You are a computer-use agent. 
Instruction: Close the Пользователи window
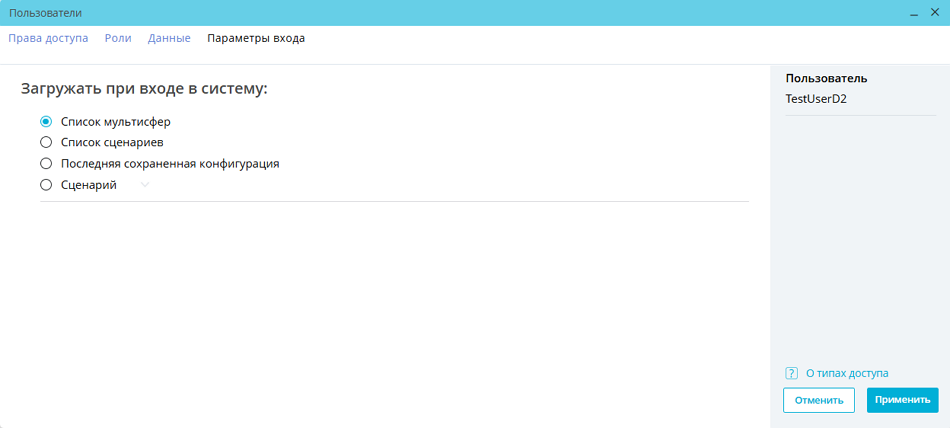click(x=935, y=13)
